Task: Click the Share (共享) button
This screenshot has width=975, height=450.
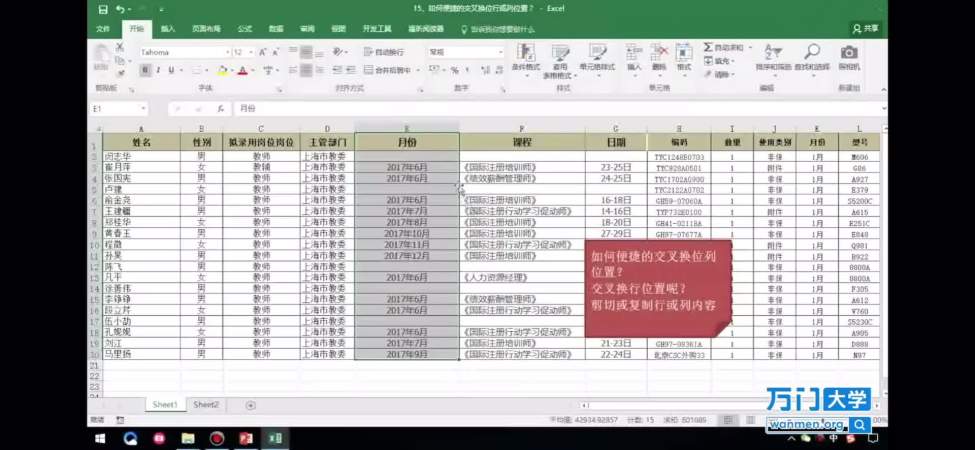Action: click(x=866, y=29)
